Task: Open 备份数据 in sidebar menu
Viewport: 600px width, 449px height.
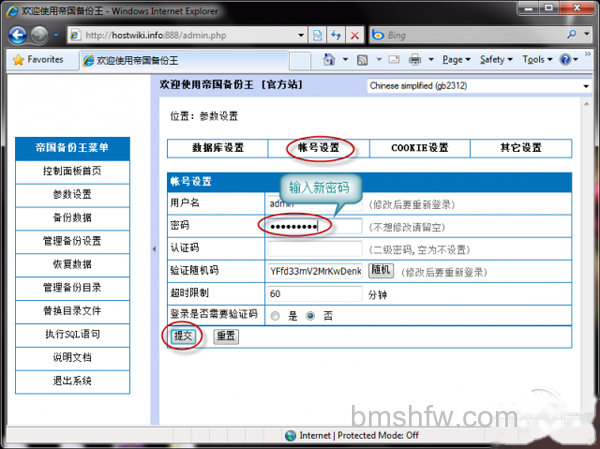Action: pyautogui.click(x=72, y=218)
